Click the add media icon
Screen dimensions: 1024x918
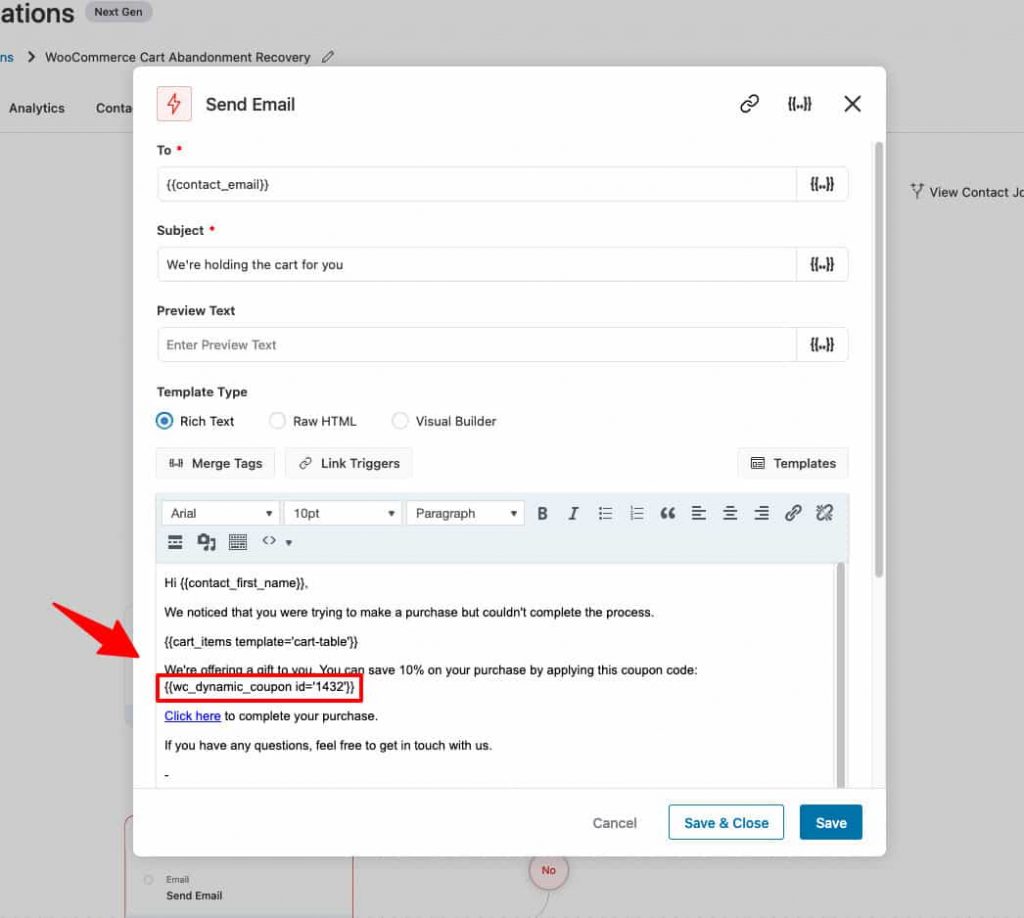[206, 542]
